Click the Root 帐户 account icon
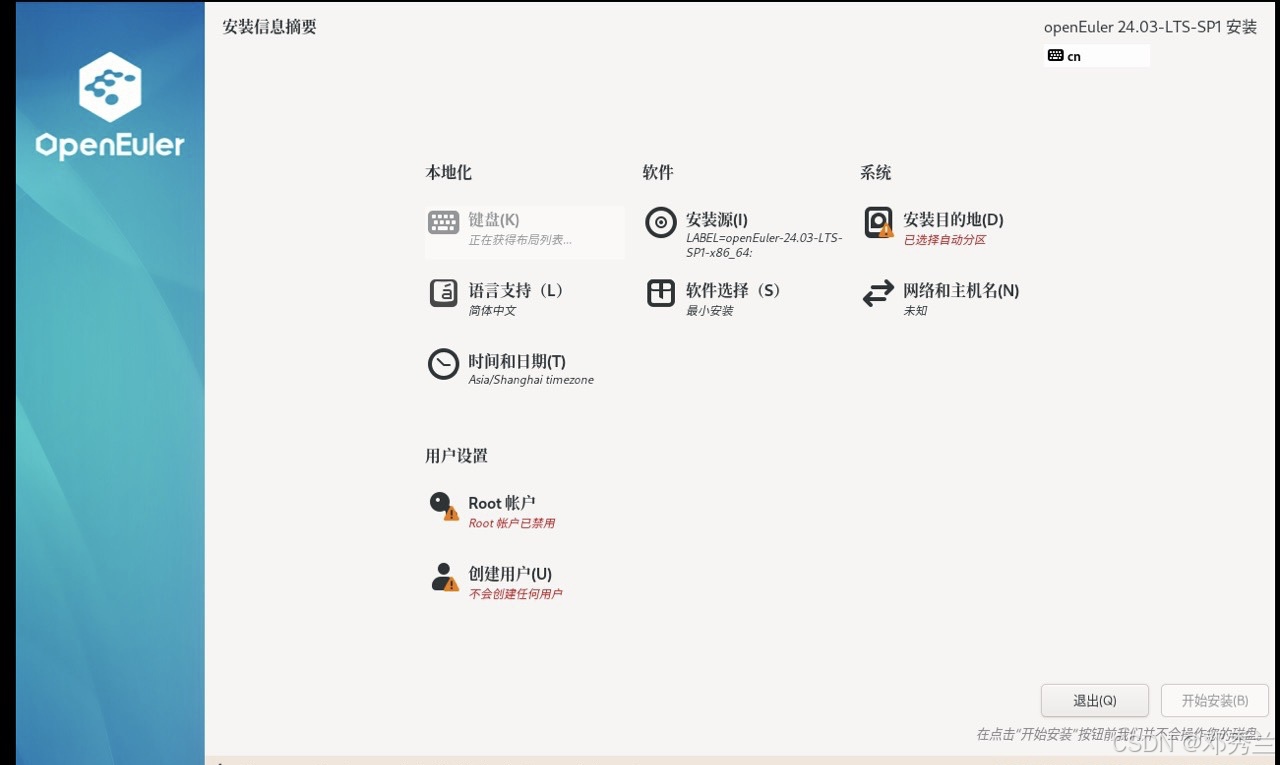 (x=440, y=504)
